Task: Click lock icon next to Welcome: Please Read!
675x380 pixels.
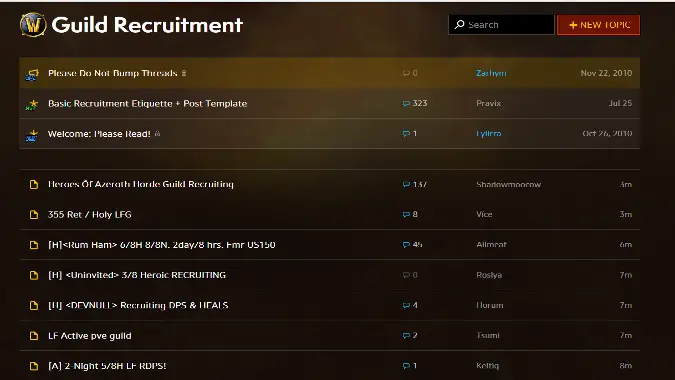Action: point(157,133)
